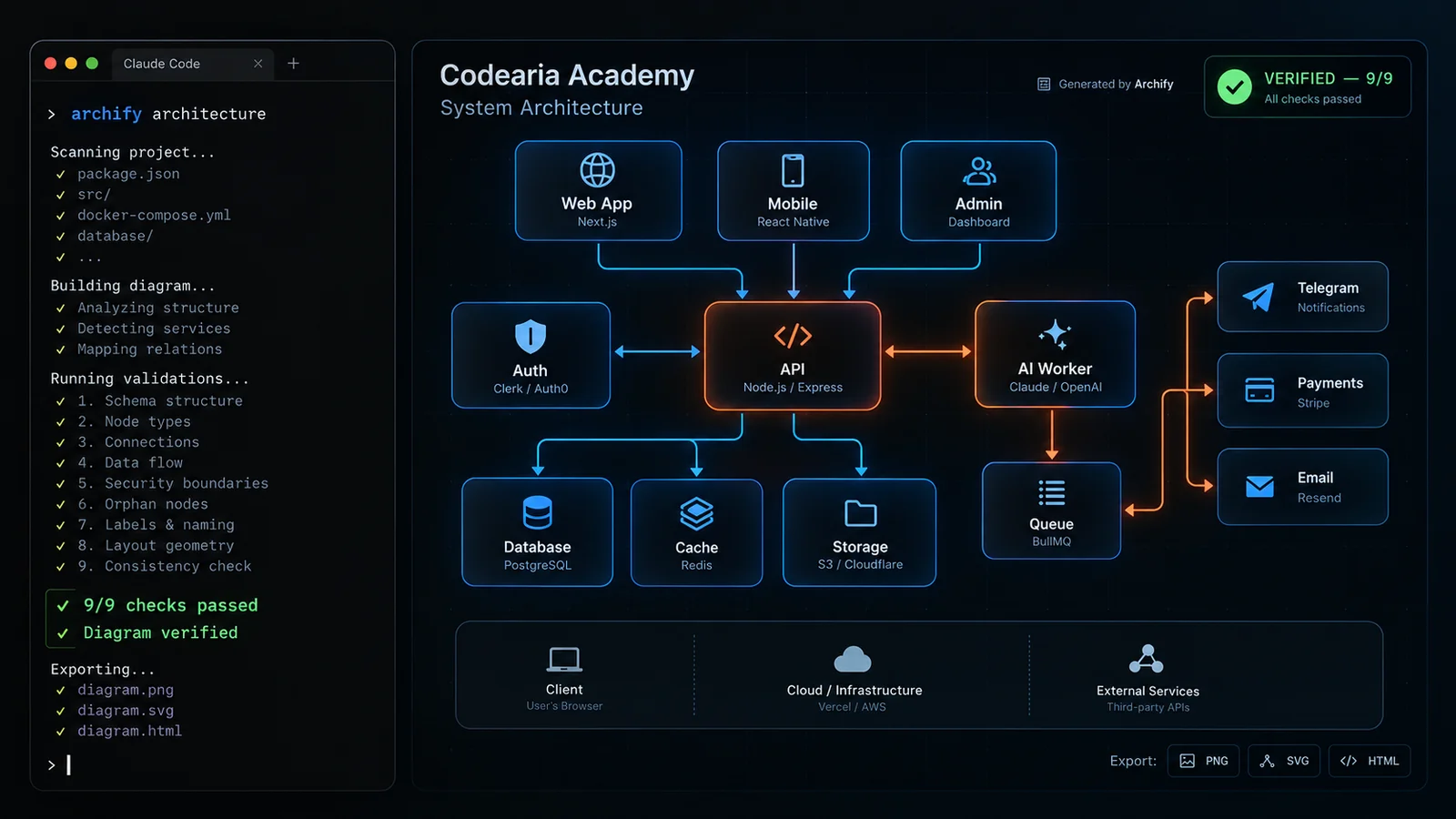1456x819 pixels.
Task: Click the paper plane Telegram icon
Action: click(x=1259, y=297)
